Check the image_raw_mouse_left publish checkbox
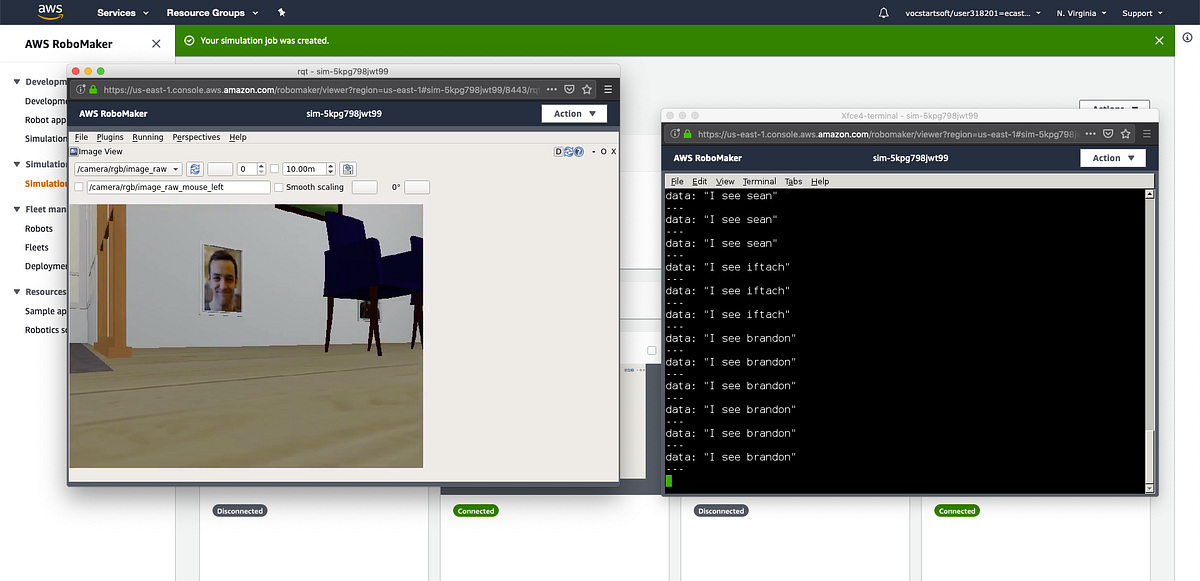 79,187
